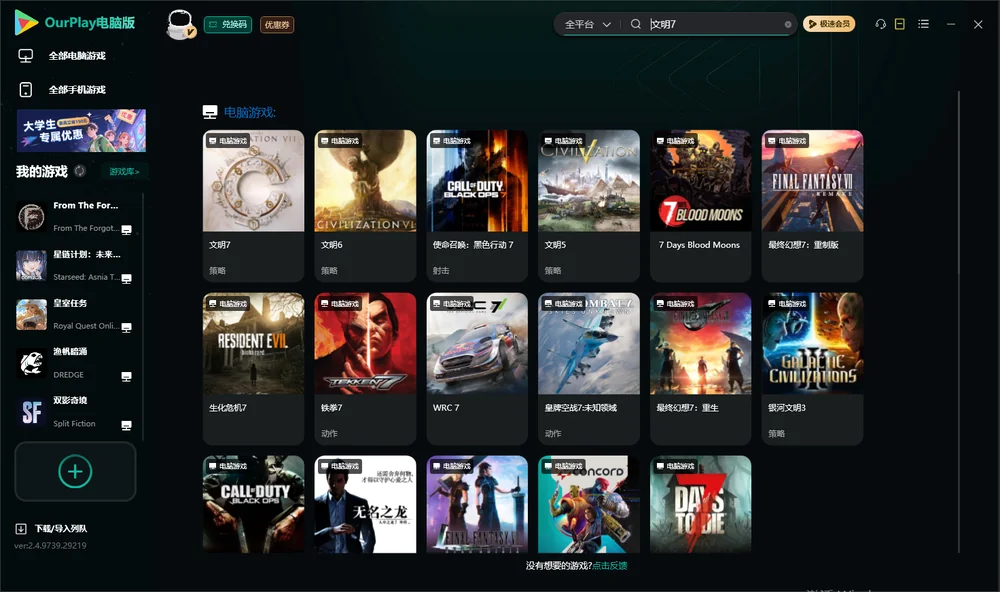
Task: Open the Final Fantasy VII cover in bottom row
Action: (x=477, y=504)
